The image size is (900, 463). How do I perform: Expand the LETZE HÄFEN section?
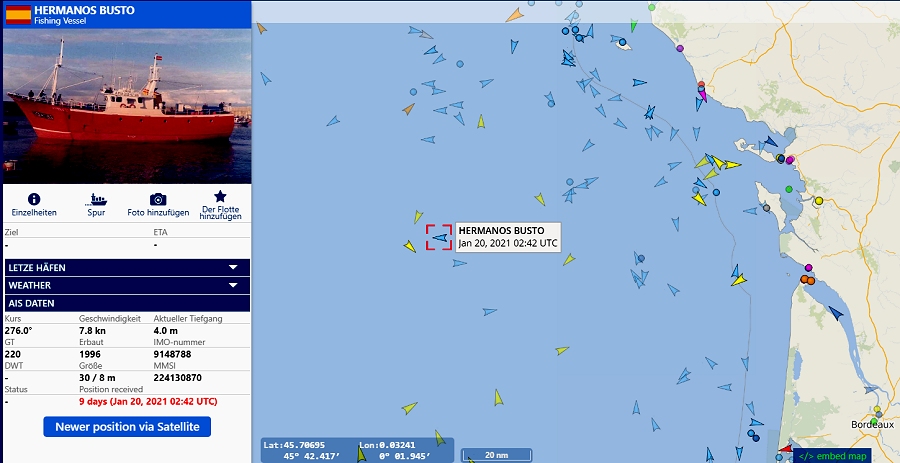pyautogui.click(x=127, y=267)
